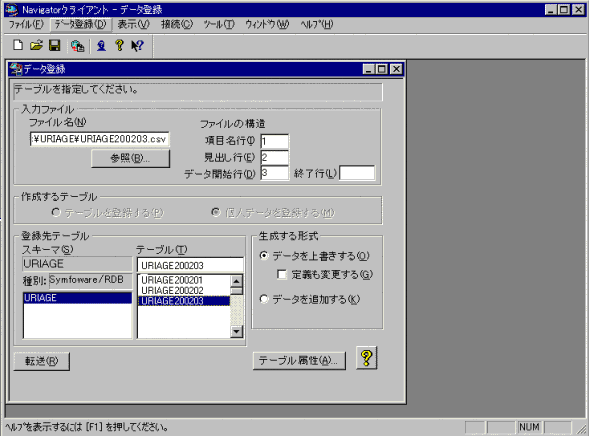This screenshot has height=436, width=589.
Task: Click the server connection toolbar icon
Action: [77, 46]
